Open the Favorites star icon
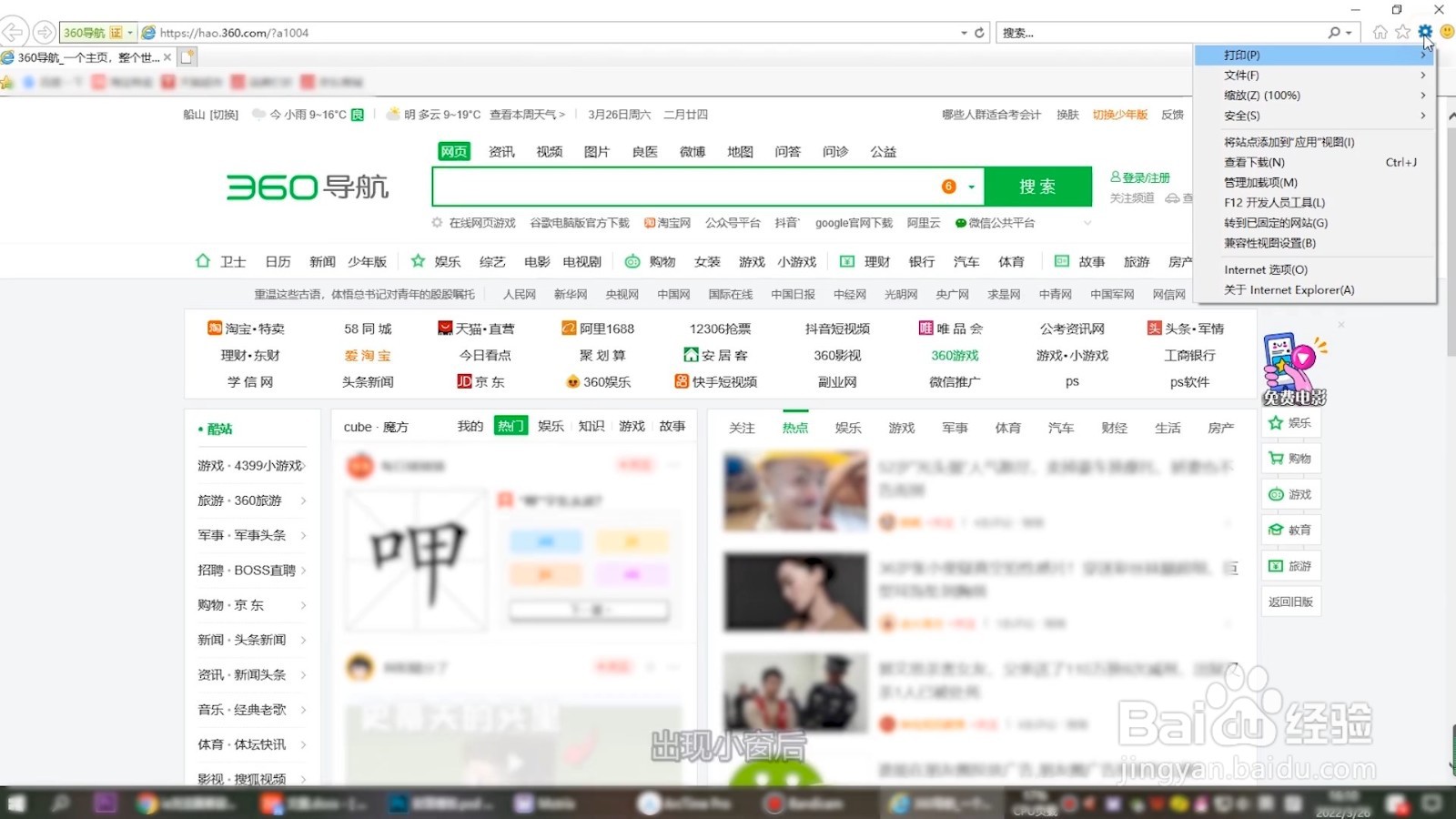The width and height of the screenshot is (1456, 819). tap(1402, 32)
